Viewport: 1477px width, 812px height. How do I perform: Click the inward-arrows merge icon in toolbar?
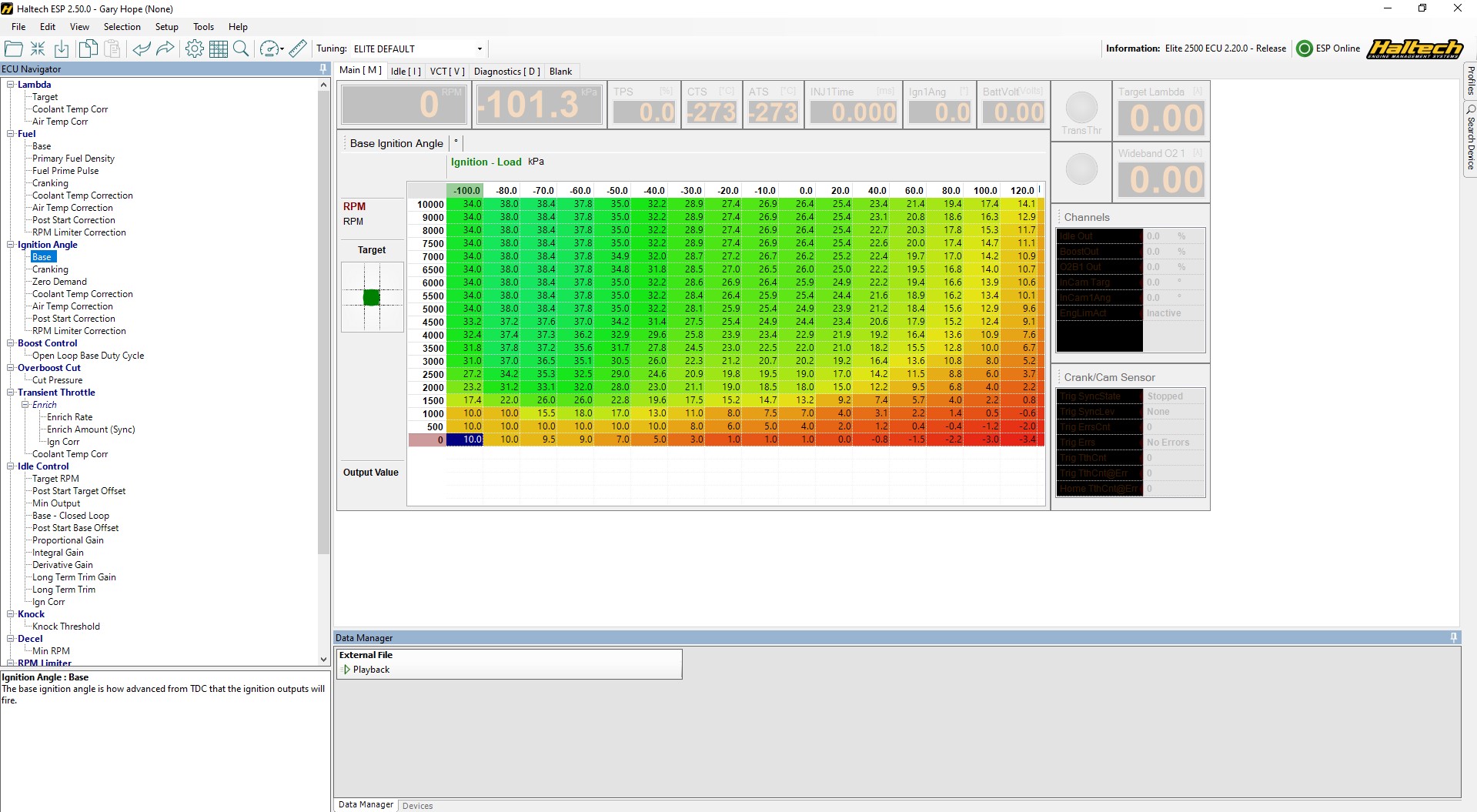(38, 48)
